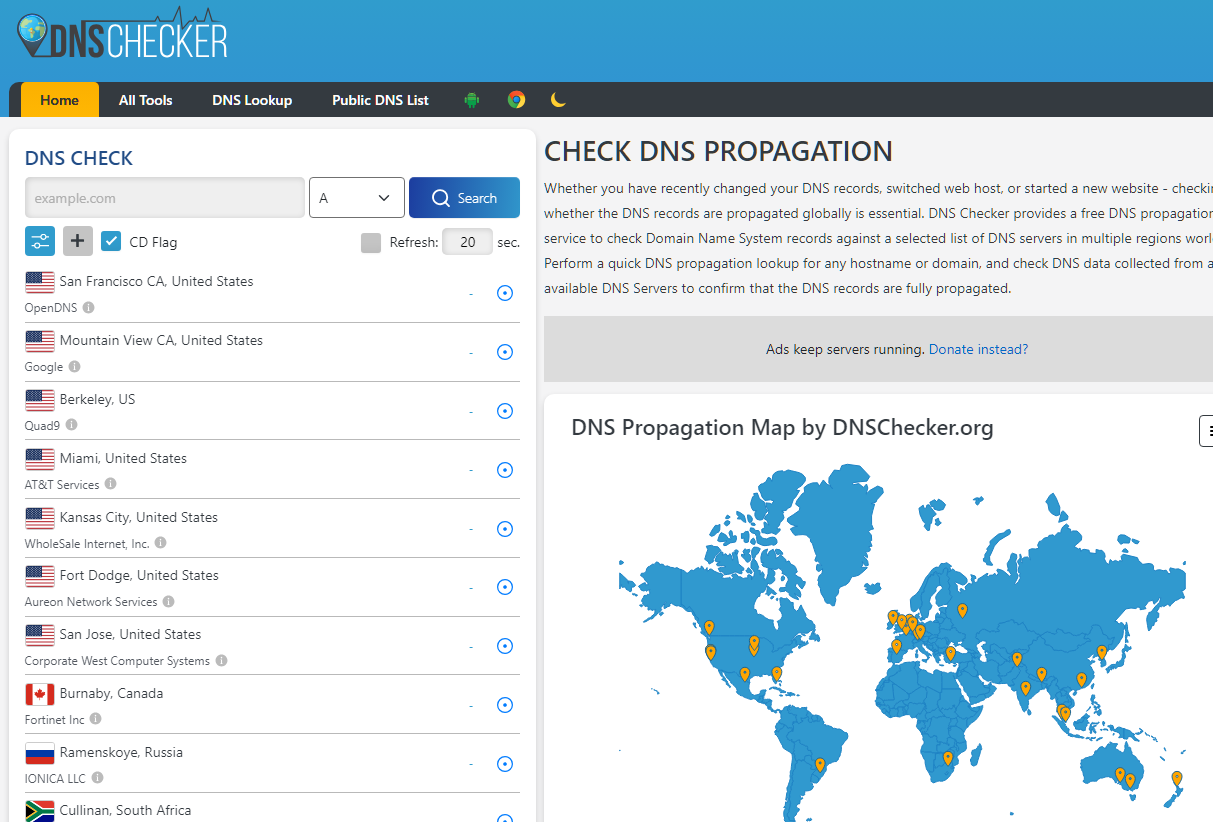
Task: Click the Canada flag beside Burnaby
Action: [x=40, y=694]
